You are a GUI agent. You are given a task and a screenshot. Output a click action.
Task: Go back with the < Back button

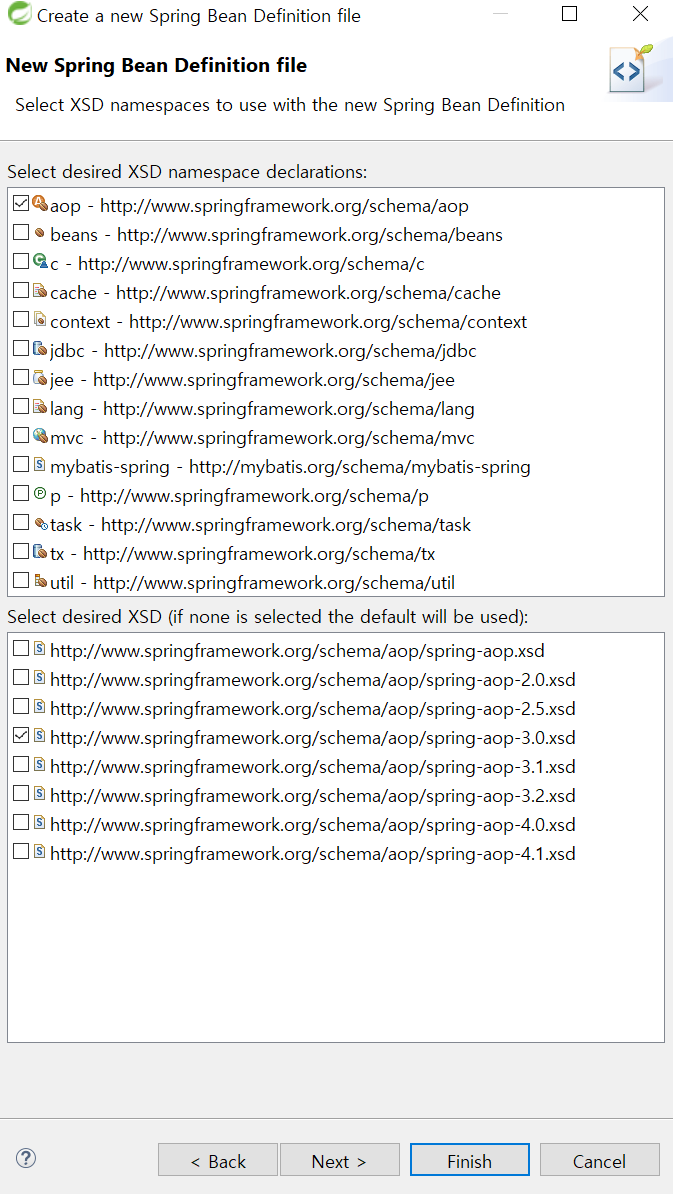coord(218,1160)
